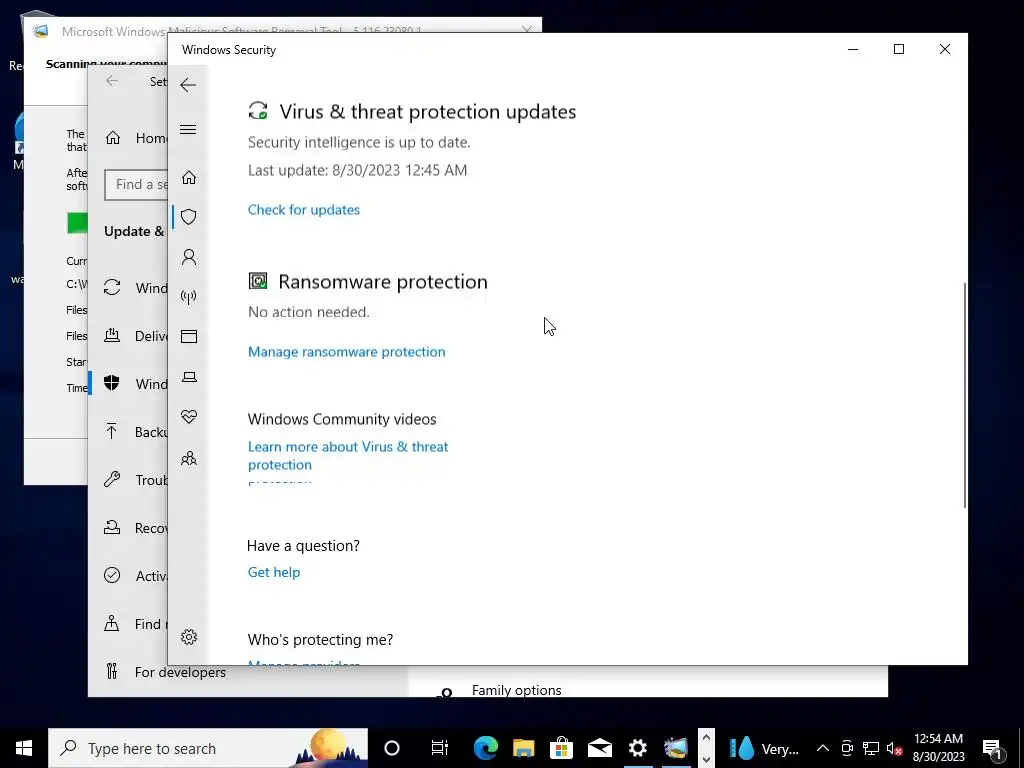The image size is (1024, 768).
Task: Select Find my device in Settings sidebar
Action: pyautogui.click(x=136, y=624)
